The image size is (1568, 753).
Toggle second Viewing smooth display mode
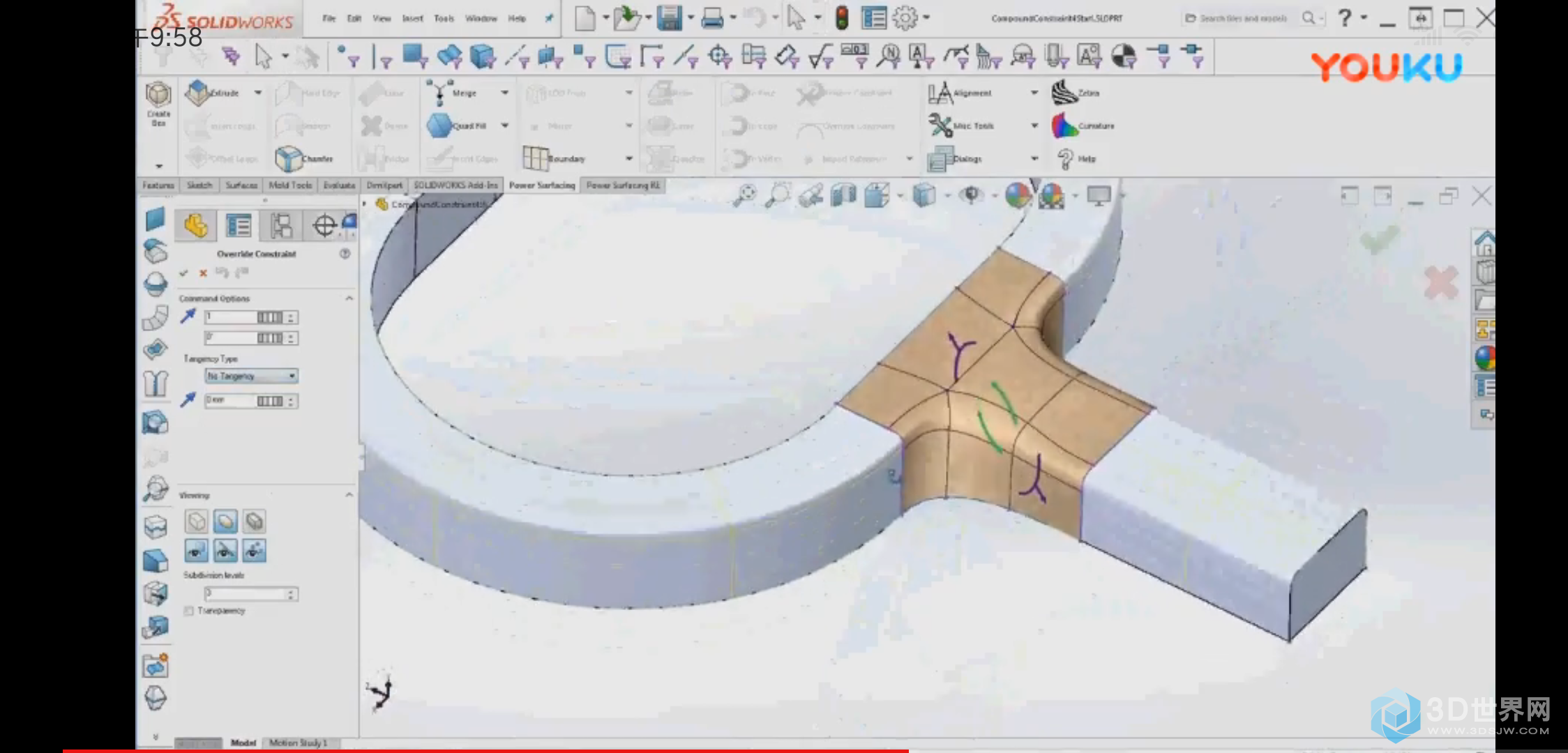point(225,521)
